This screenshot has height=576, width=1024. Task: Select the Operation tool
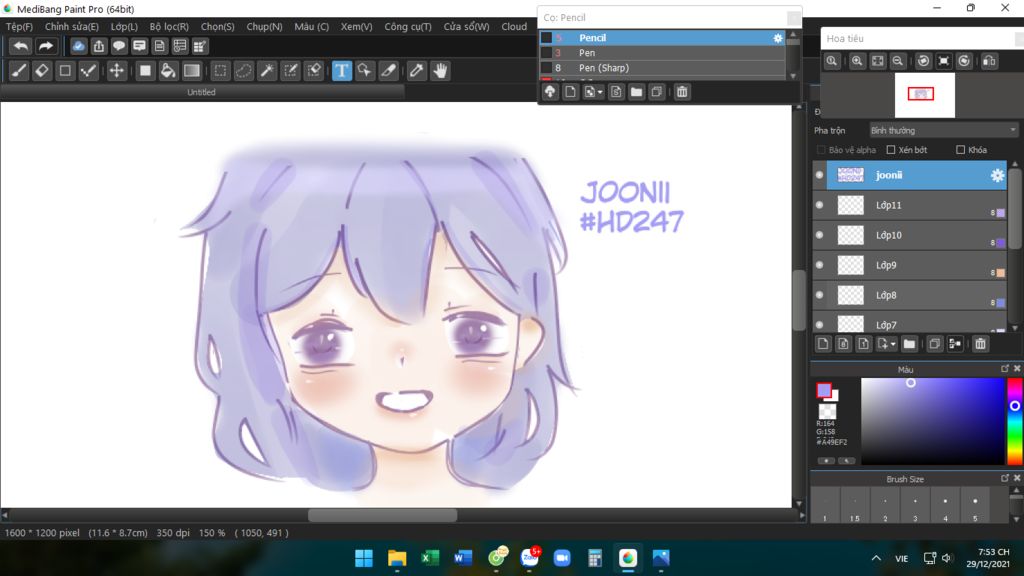[x=364, y=71]
